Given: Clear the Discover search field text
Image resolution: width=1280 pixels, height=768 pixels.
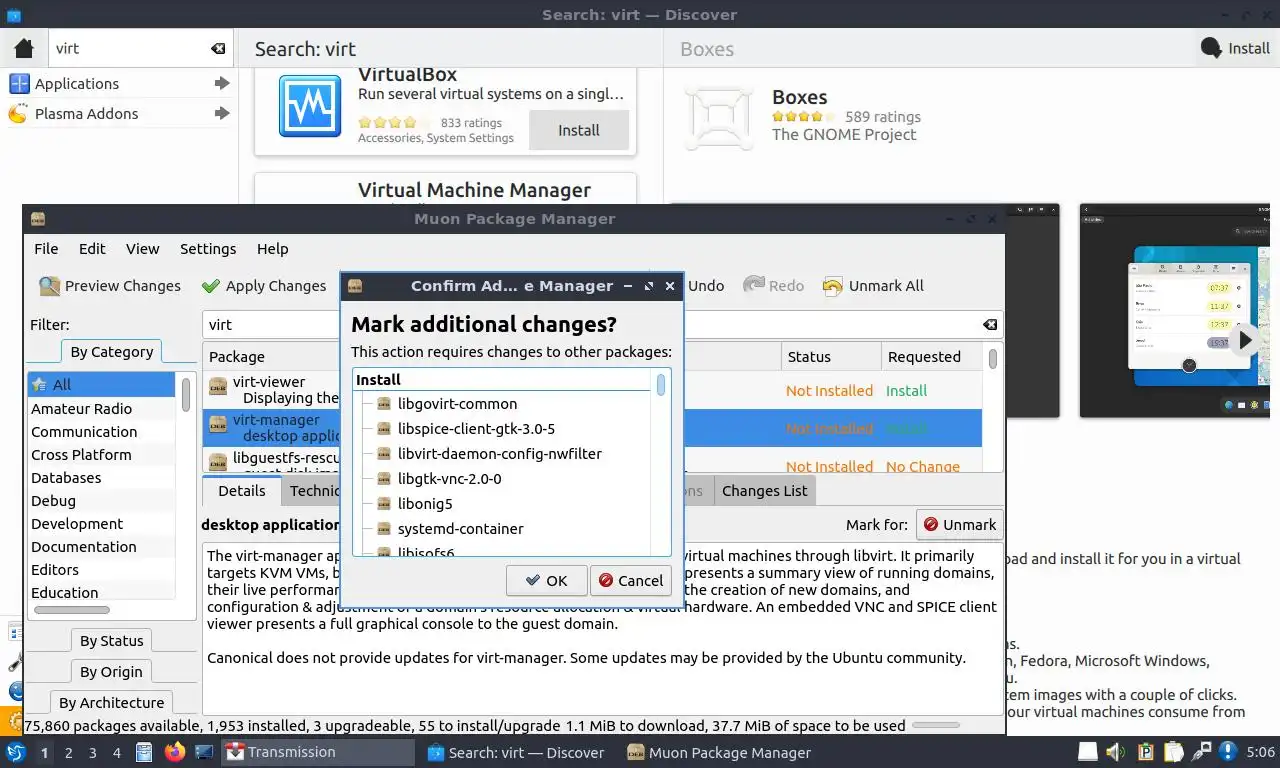Looking at the screenshot, I should 218,48.
